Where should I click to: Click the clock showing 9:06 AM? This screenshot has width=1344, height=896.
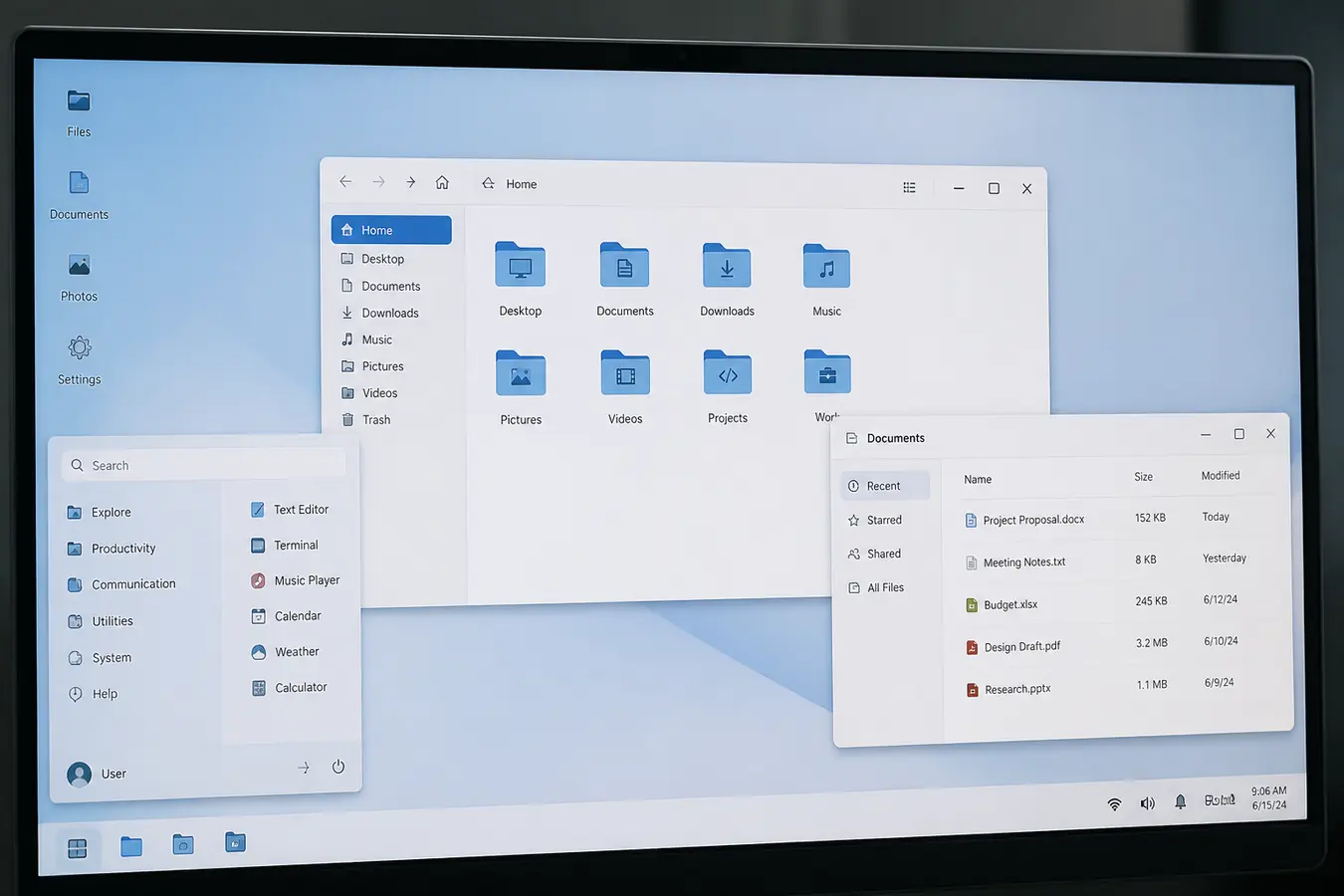1269,798
